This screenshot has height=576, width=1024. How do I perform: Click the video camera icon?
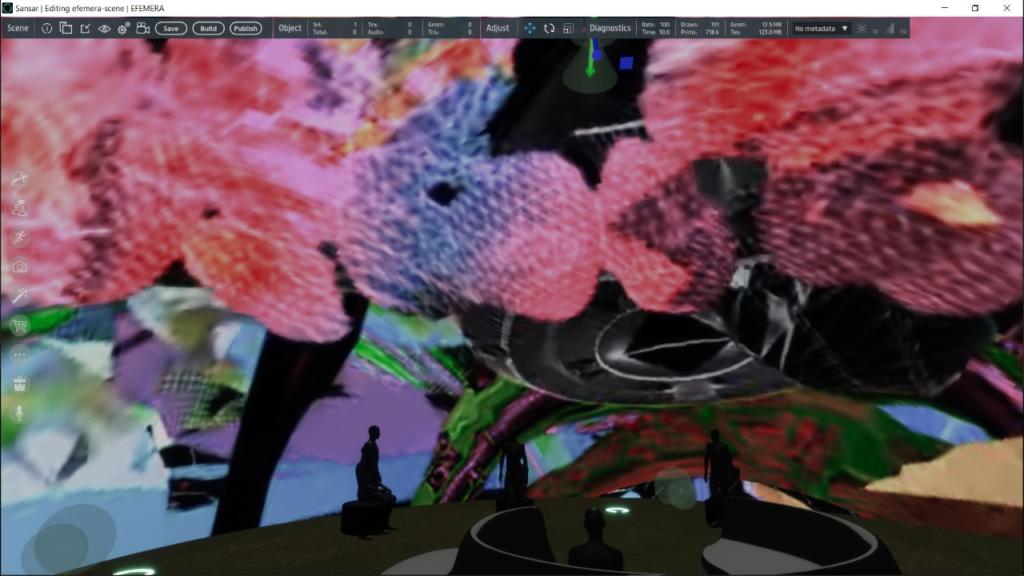142,28
